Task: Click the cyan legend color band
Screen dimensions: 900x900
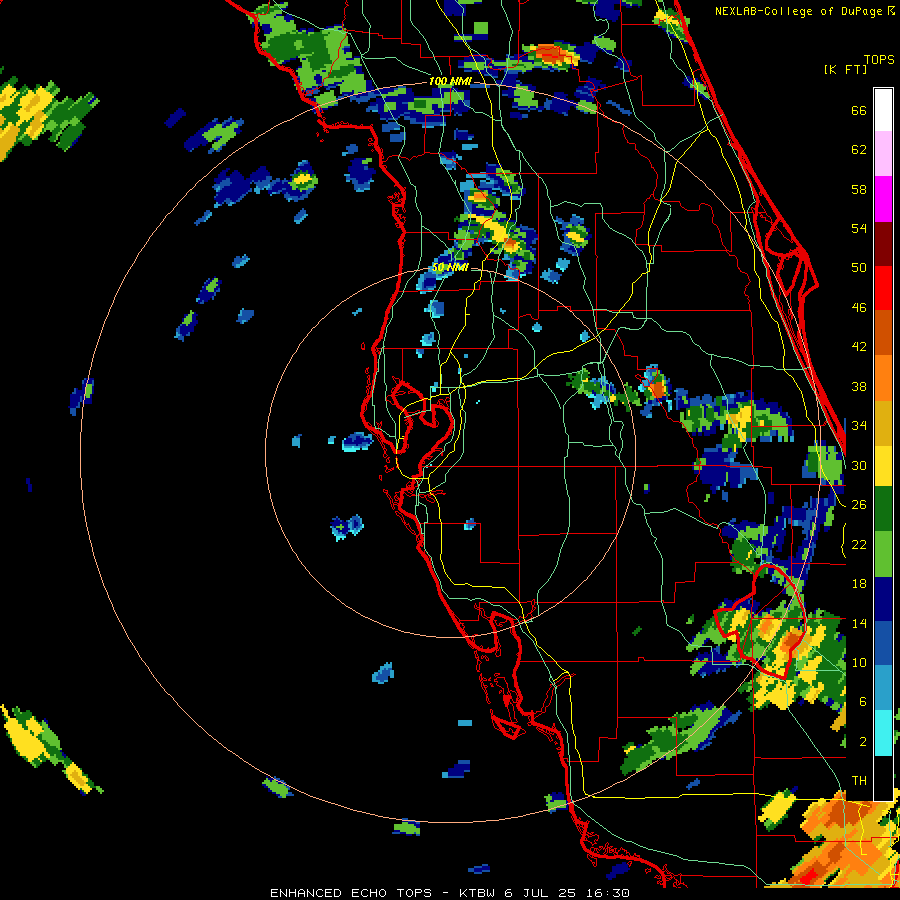Action: click(x=883, y=733)
